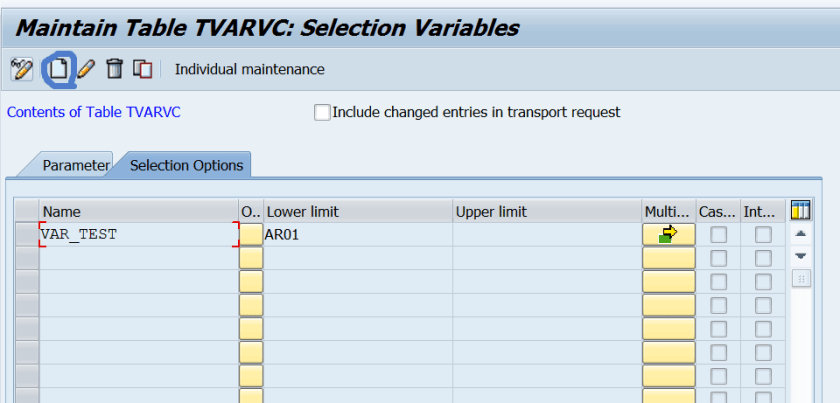The height and width of the screenshot is (403, 840).
Task: Click Individual maintenance button
Action: 249,69
